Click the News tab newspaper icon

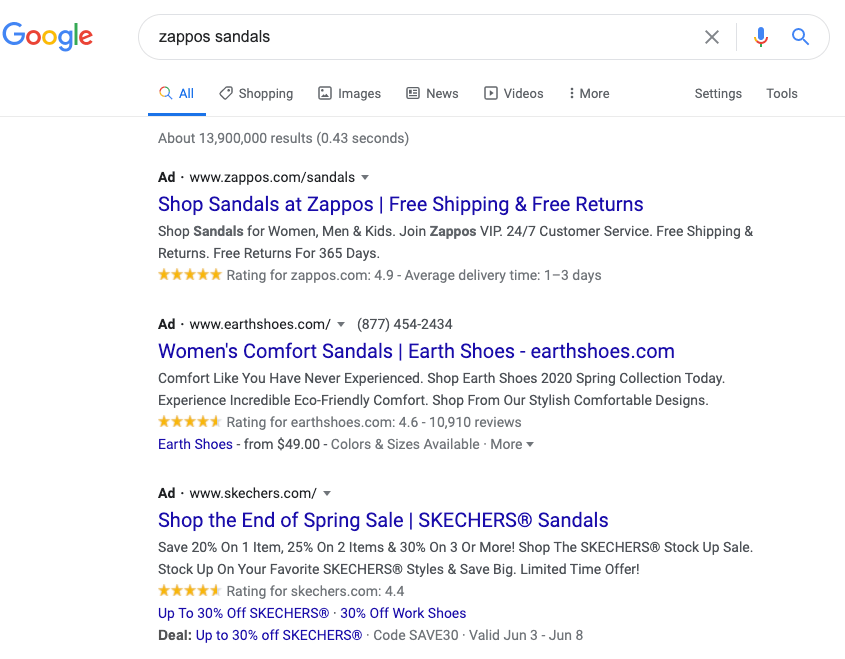click(x=413, y=92)
